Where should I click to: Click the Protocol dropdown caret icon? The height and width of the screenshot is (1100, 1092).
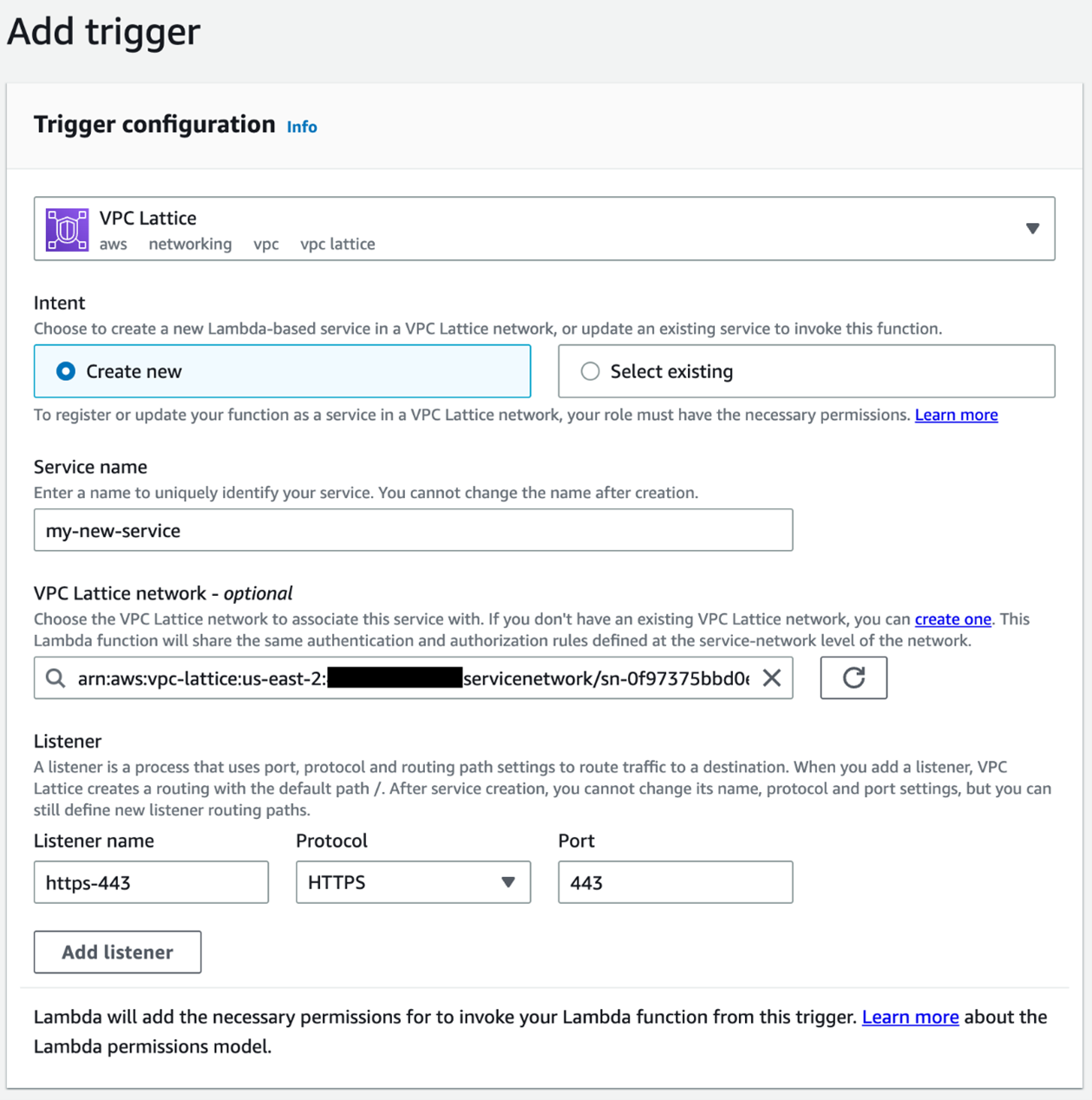[x=508, y=882]
